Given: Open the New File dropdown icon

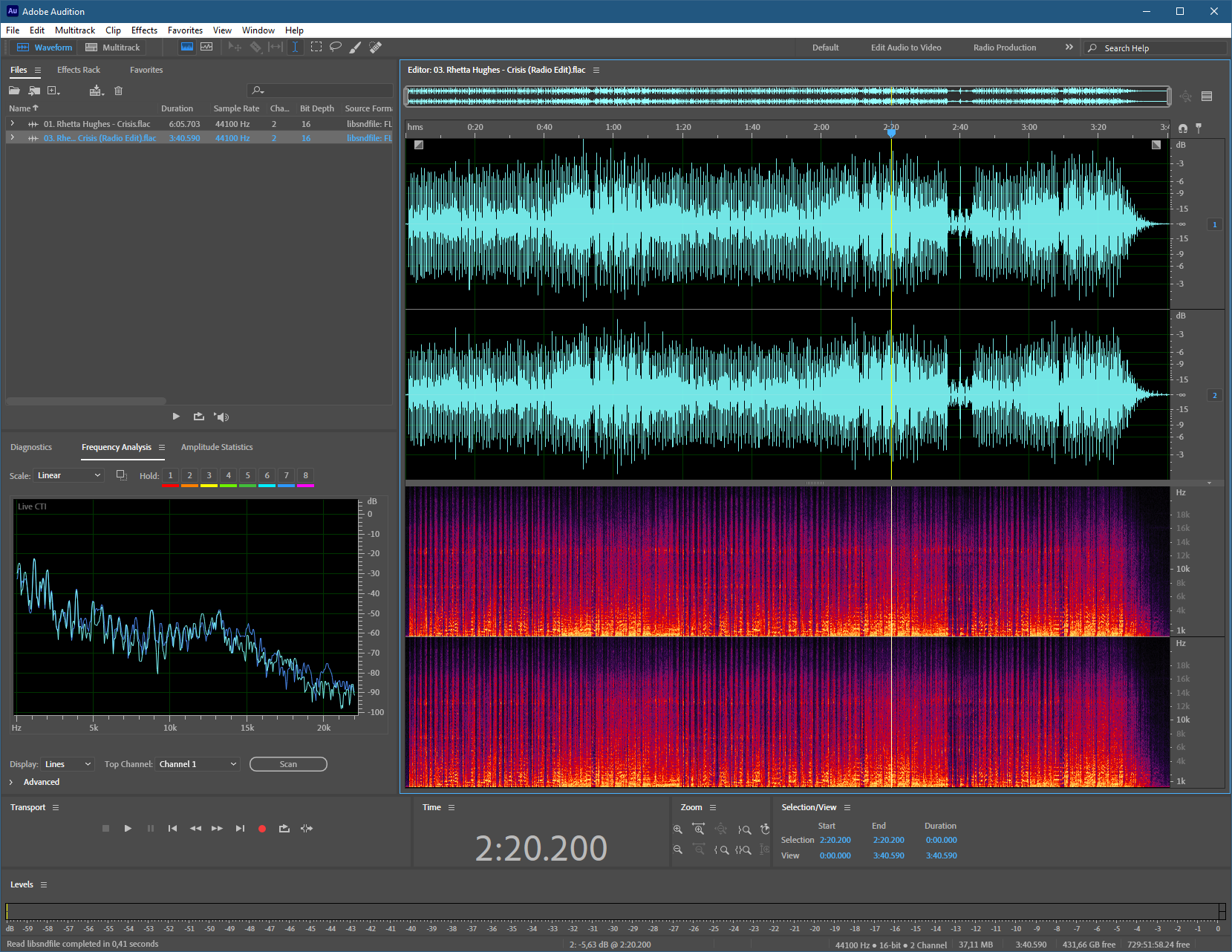Looking at the screenshot, I should point(54,91).
